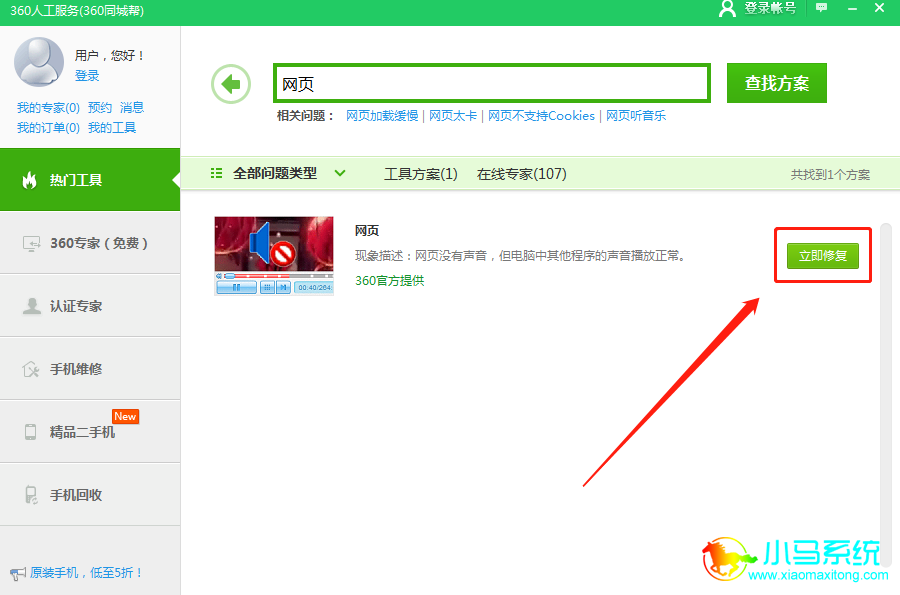The height and width of the screenshot is (595, 900).
Task: Click the New badge on 精品二手机
Action: coord(125,417)
